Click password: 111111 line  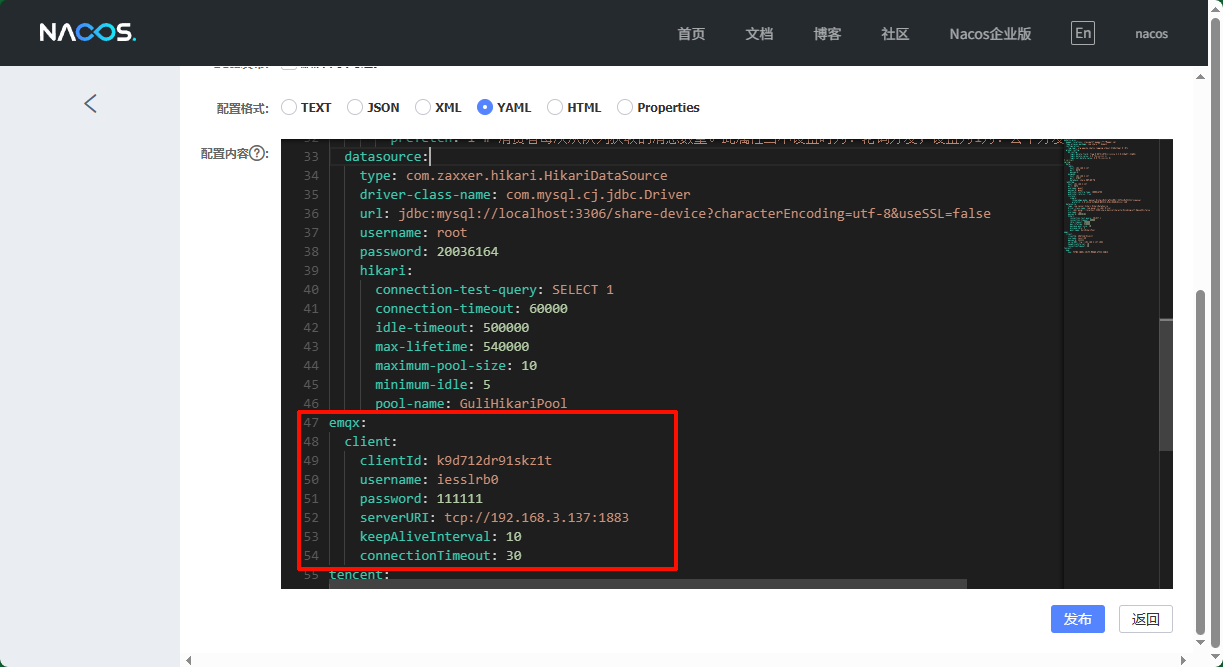coord(421,499)
